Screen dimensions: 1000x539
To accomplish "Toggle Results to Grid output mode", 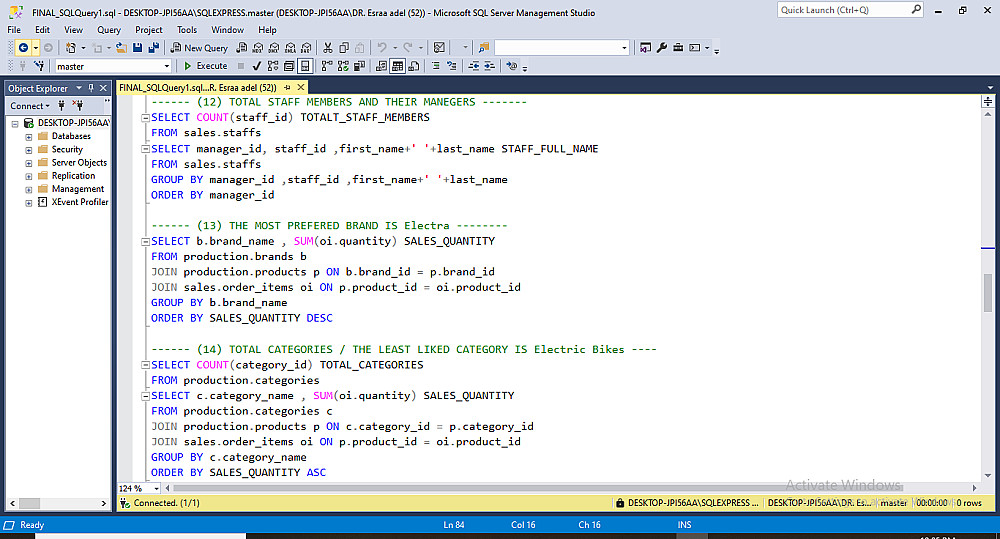I will point(397,66).
